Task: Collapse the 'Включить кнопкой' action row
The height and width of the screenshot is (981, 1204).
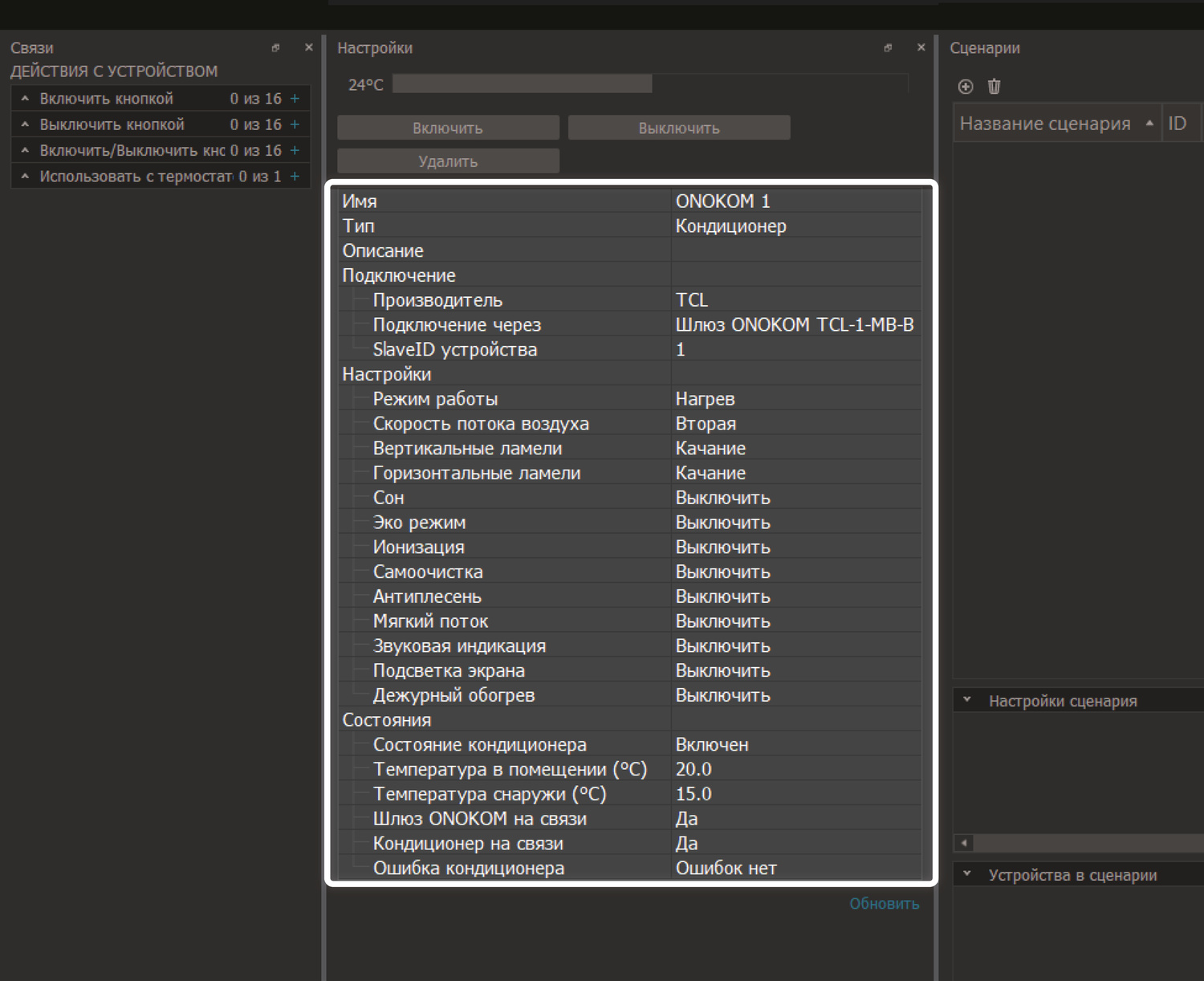Action: pos(25,99)
